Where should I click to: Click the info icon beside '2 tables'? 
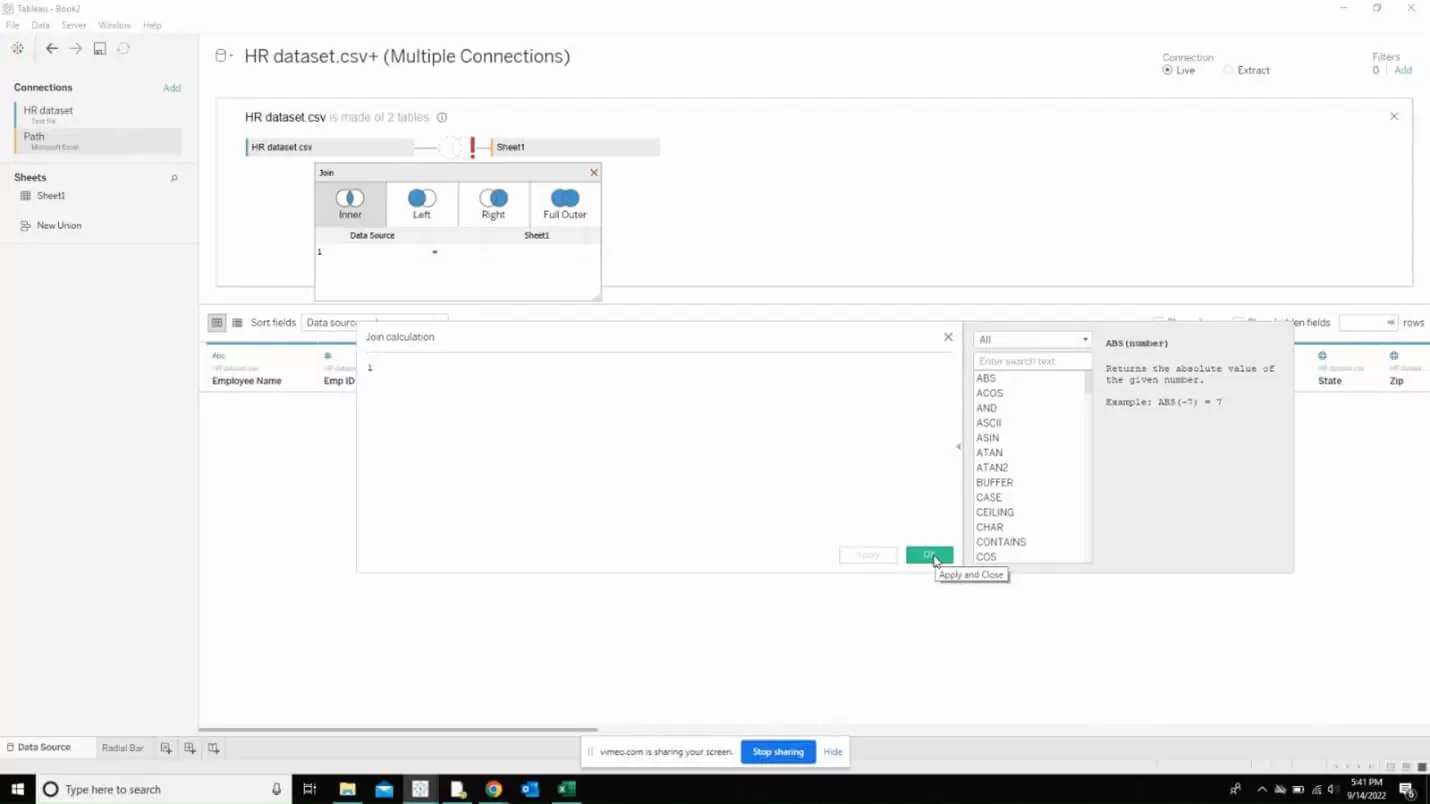442,117
